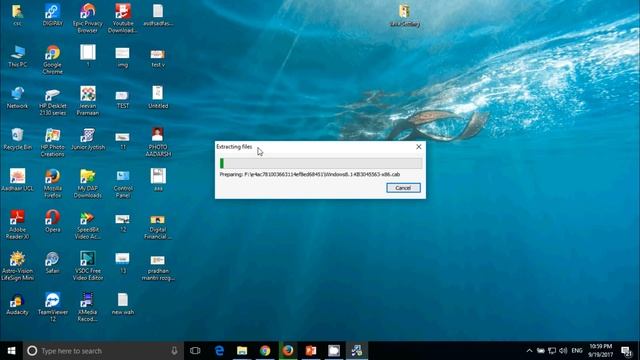Screen dimensions: 640x360
Task: Open the network status tray icon
Action: tap(552, 351)
